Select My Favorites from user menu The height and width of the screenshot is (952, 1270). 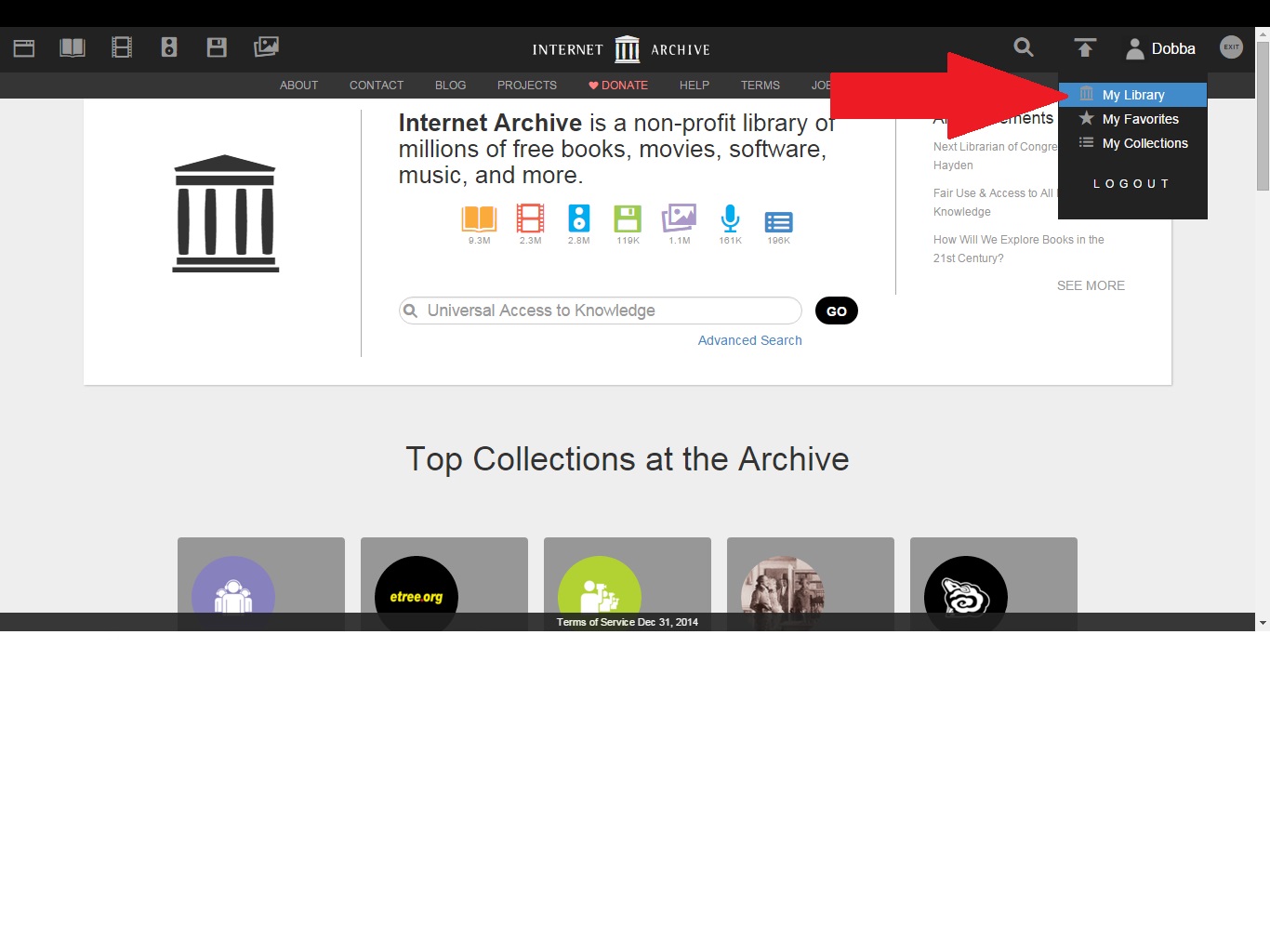(x=1140, y=119)
